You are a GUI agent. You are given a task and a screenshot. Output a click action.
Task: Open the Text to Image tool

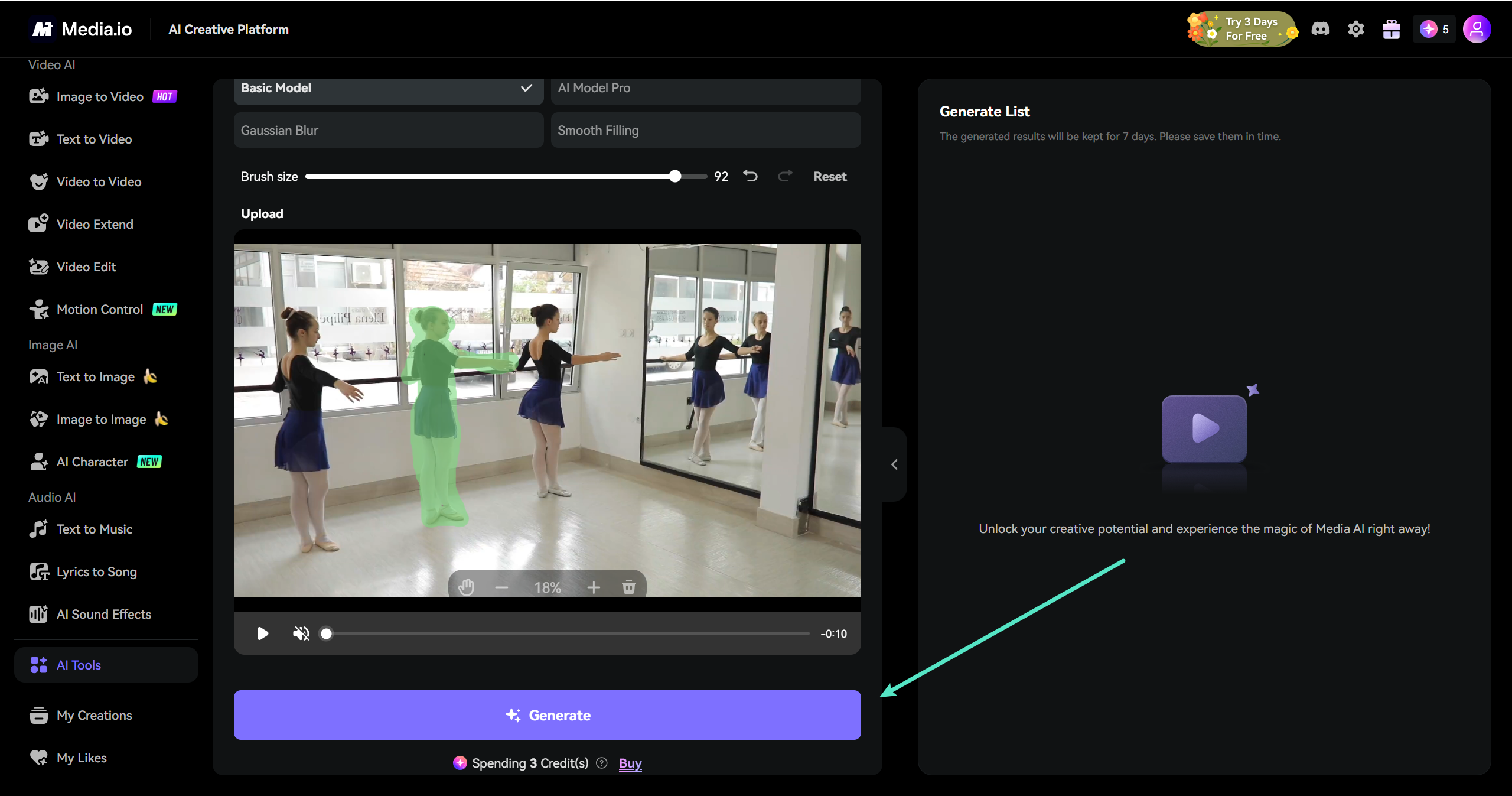pyautogui.click(x=96, y=376)
